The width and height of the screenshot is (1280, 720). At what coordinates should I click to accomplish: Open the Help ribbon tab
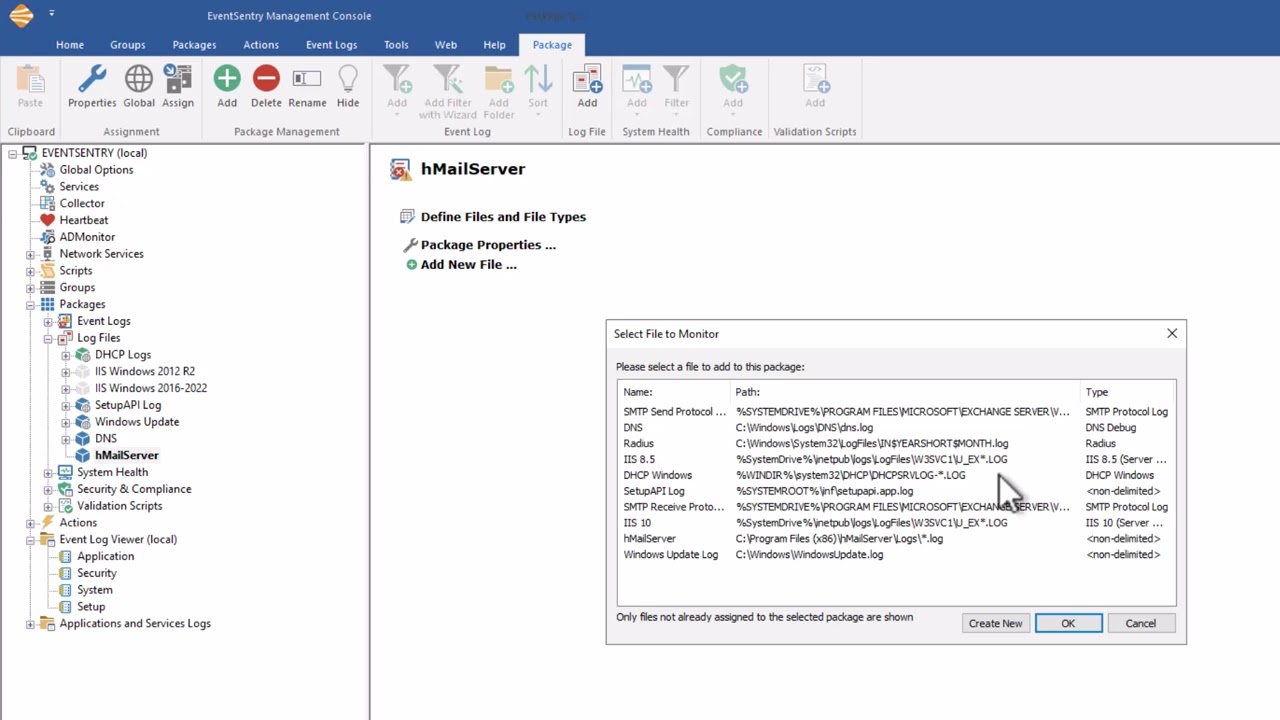click(494, 45)
